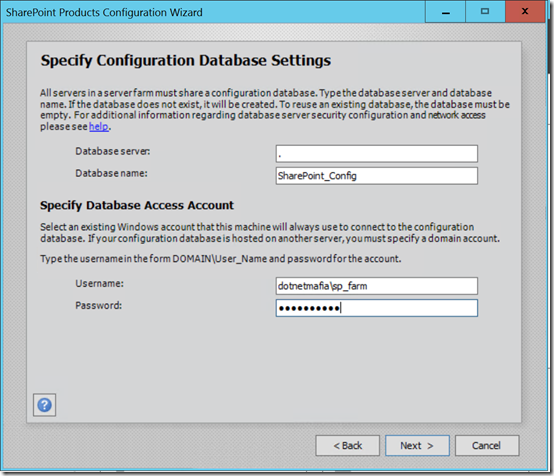Image resolution: width=554 pixels, height=476 pixels.
Task: Place cursor in the Password field
Action: (x=377, y=308)
